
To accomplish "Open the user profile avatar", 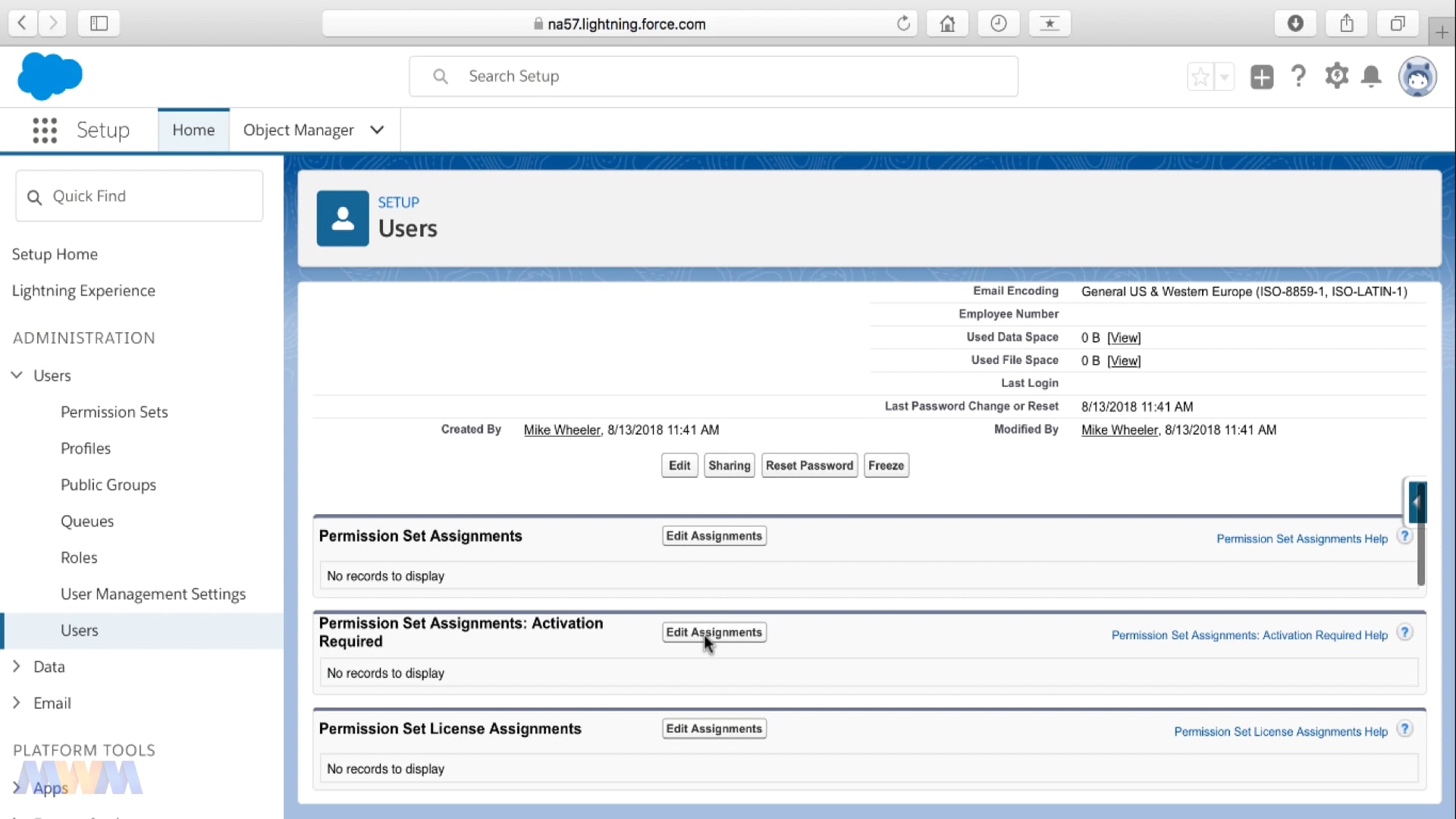I will click(x=1417, y=77).
